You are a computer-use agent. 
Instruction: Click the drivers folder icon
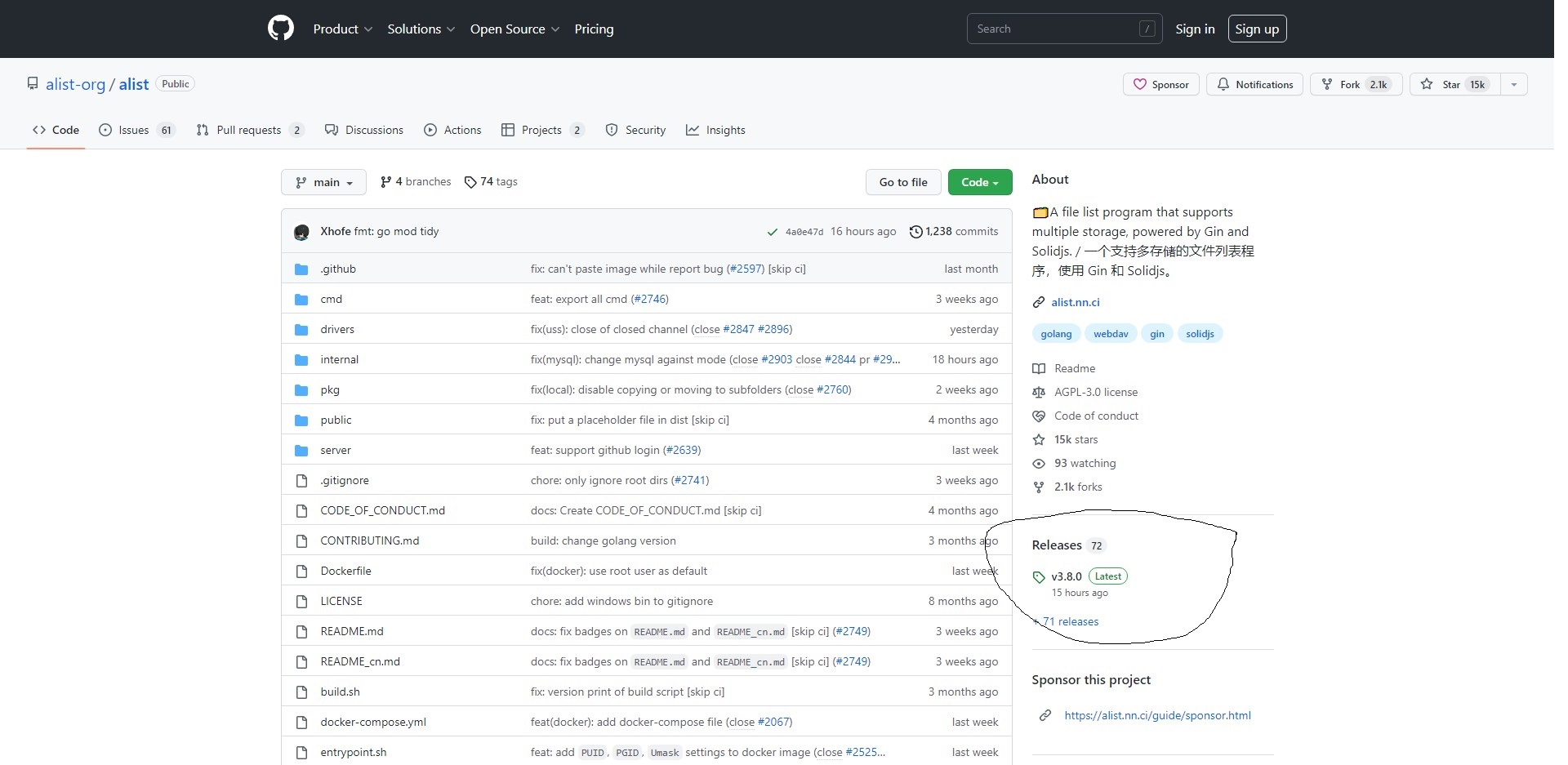301,329
